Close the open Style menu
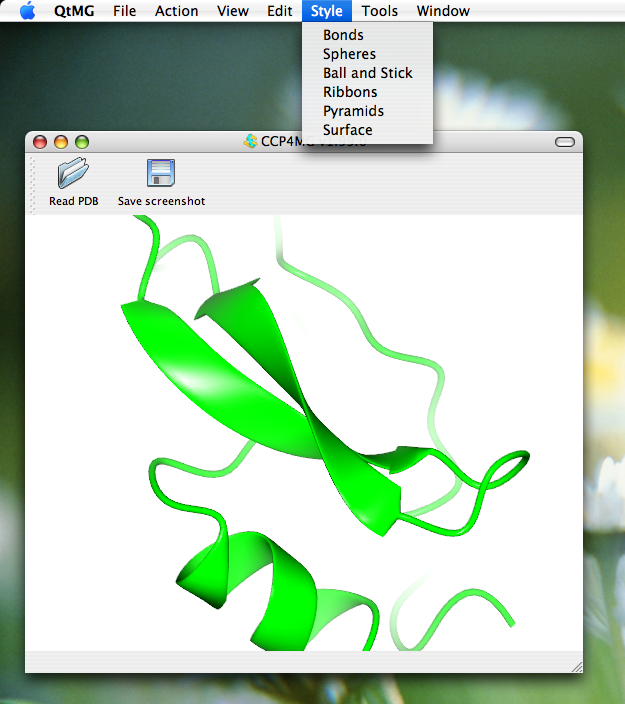The height and width of the screenshot is (704, 625). point(326,11)
